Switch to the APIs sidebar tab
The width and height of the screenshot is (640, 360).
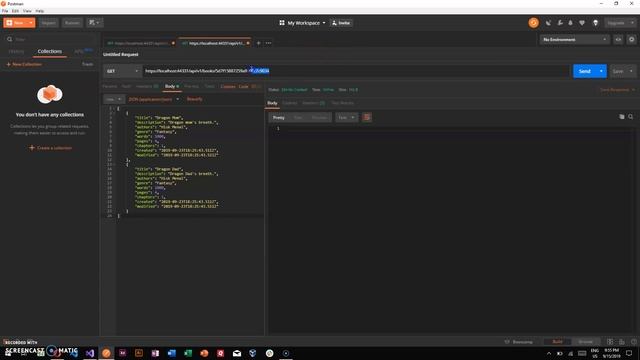click(79, 51)
